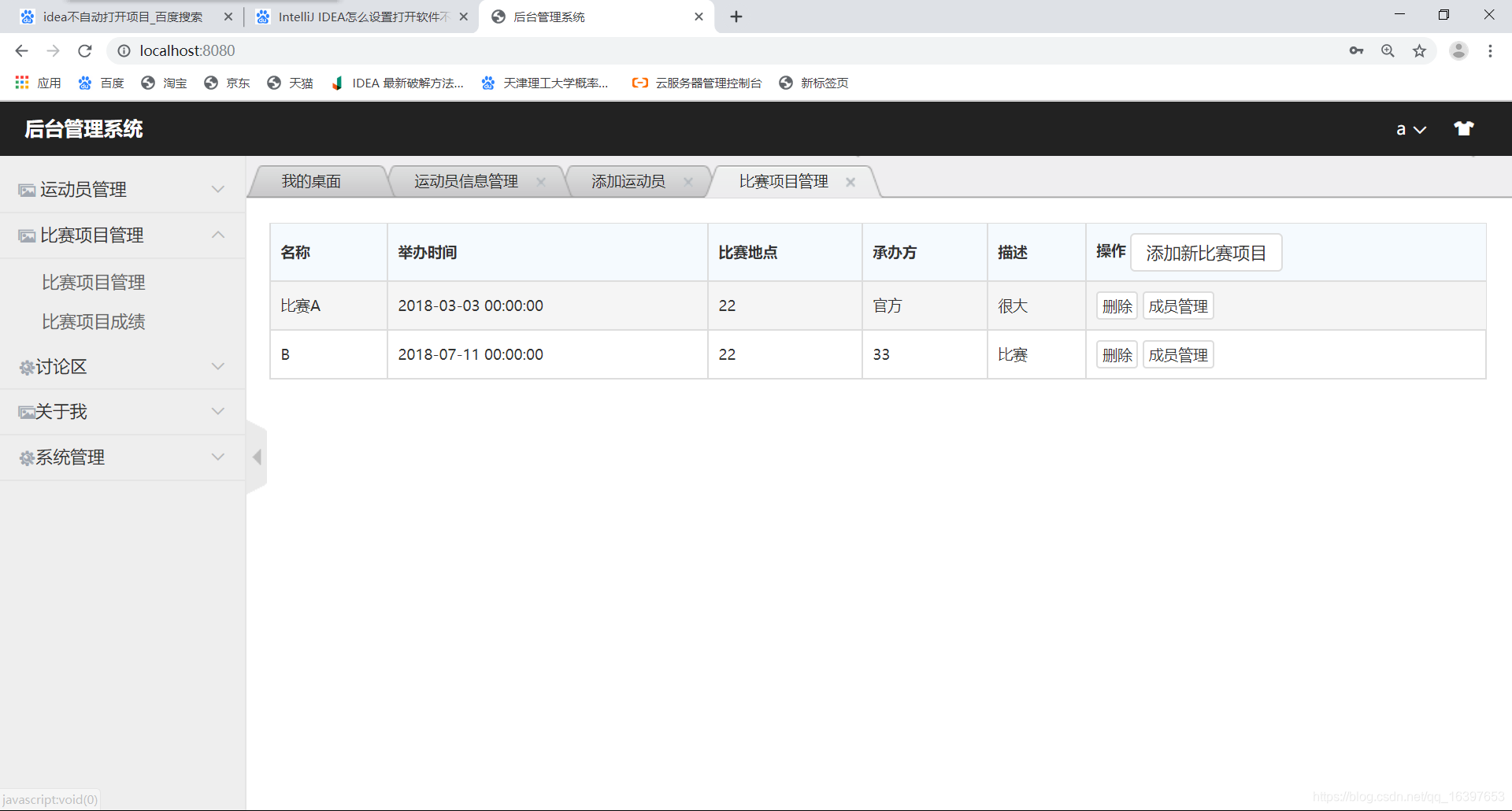Click the browser back arrow

[21, 50]
